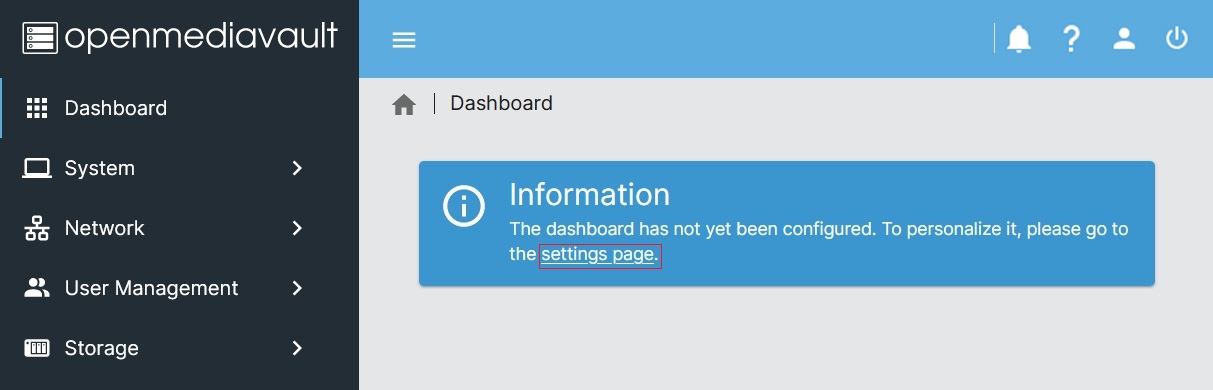This screenshot has width=1213, height=390.
Task: Expand the Network chevron arrow
Action: tap(297, 228)
